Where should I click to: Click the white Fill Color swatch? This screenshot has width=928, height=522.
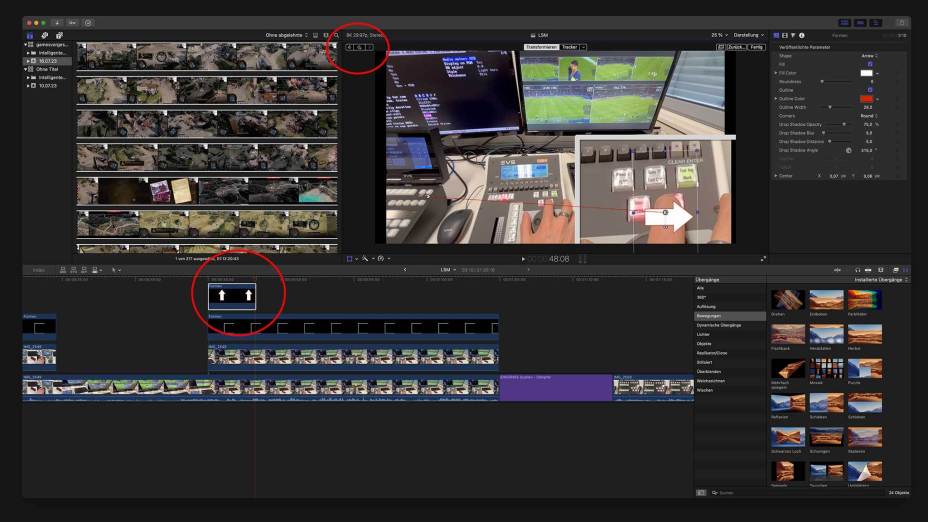coord(866,73)
